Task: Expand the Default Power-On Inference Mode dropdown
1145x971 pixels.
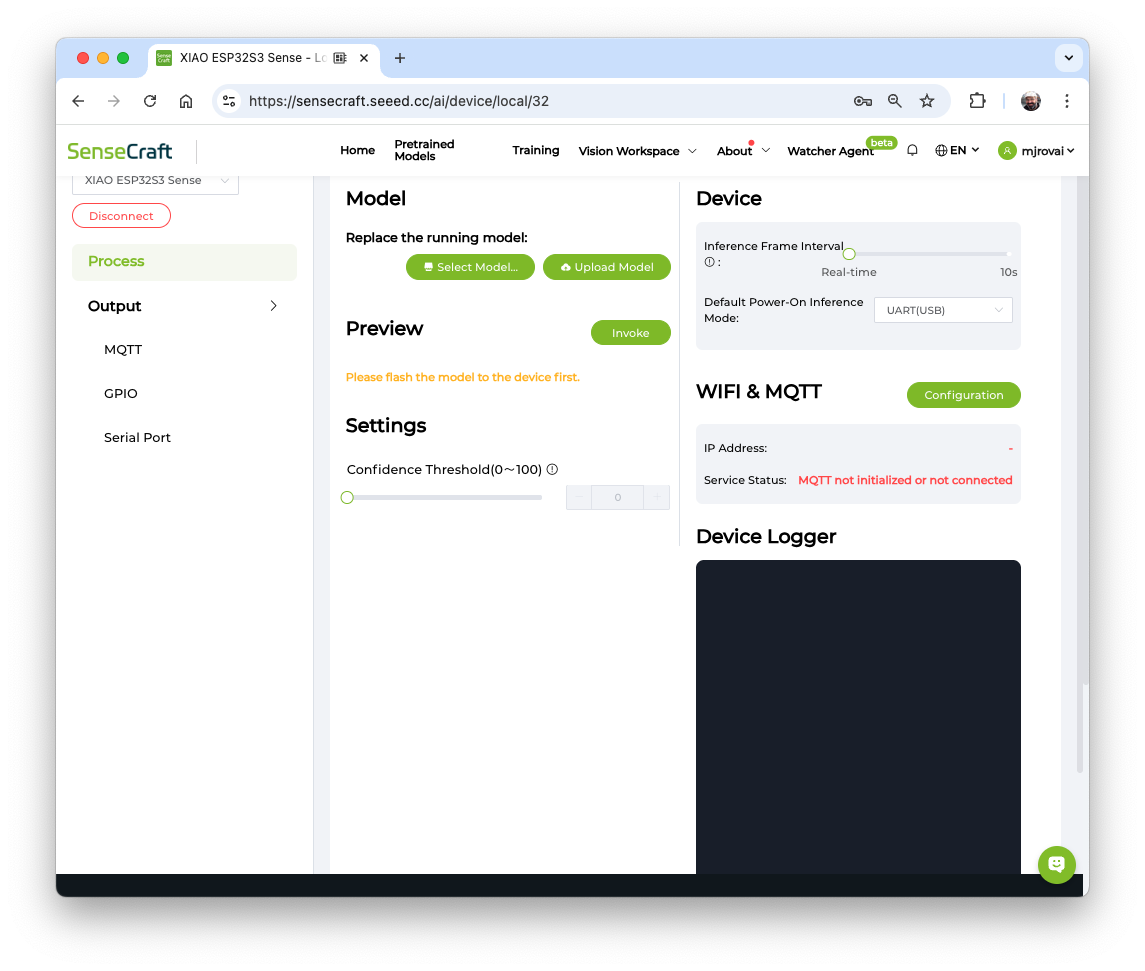Action: [x=943, y=310]
